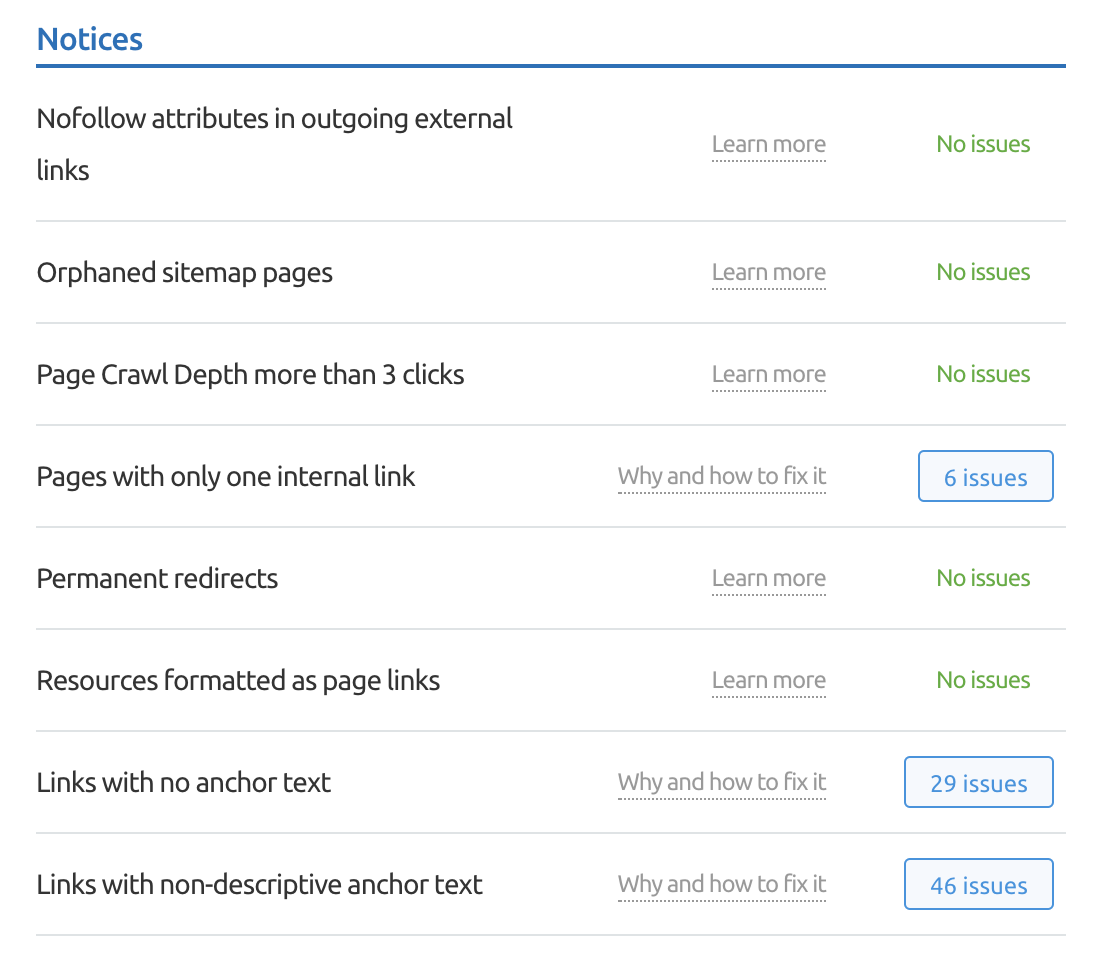View the 46 non-descriptive anchor text issues
Image resolution: width=1094 pixels, height=976 pixels.
click(978, 884)
